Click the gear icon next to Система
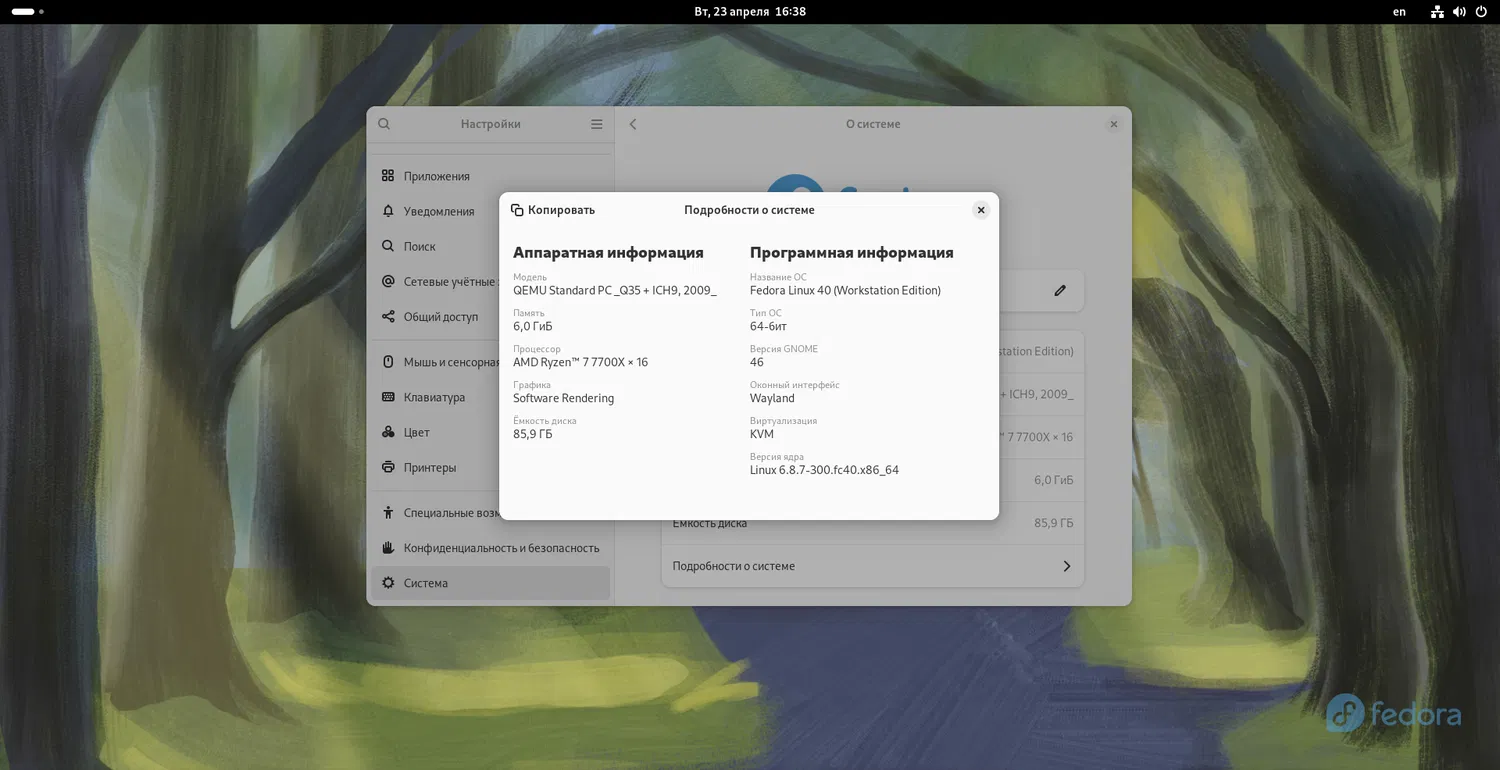Screen dimensions: 1500x770 tap(388, 583)
